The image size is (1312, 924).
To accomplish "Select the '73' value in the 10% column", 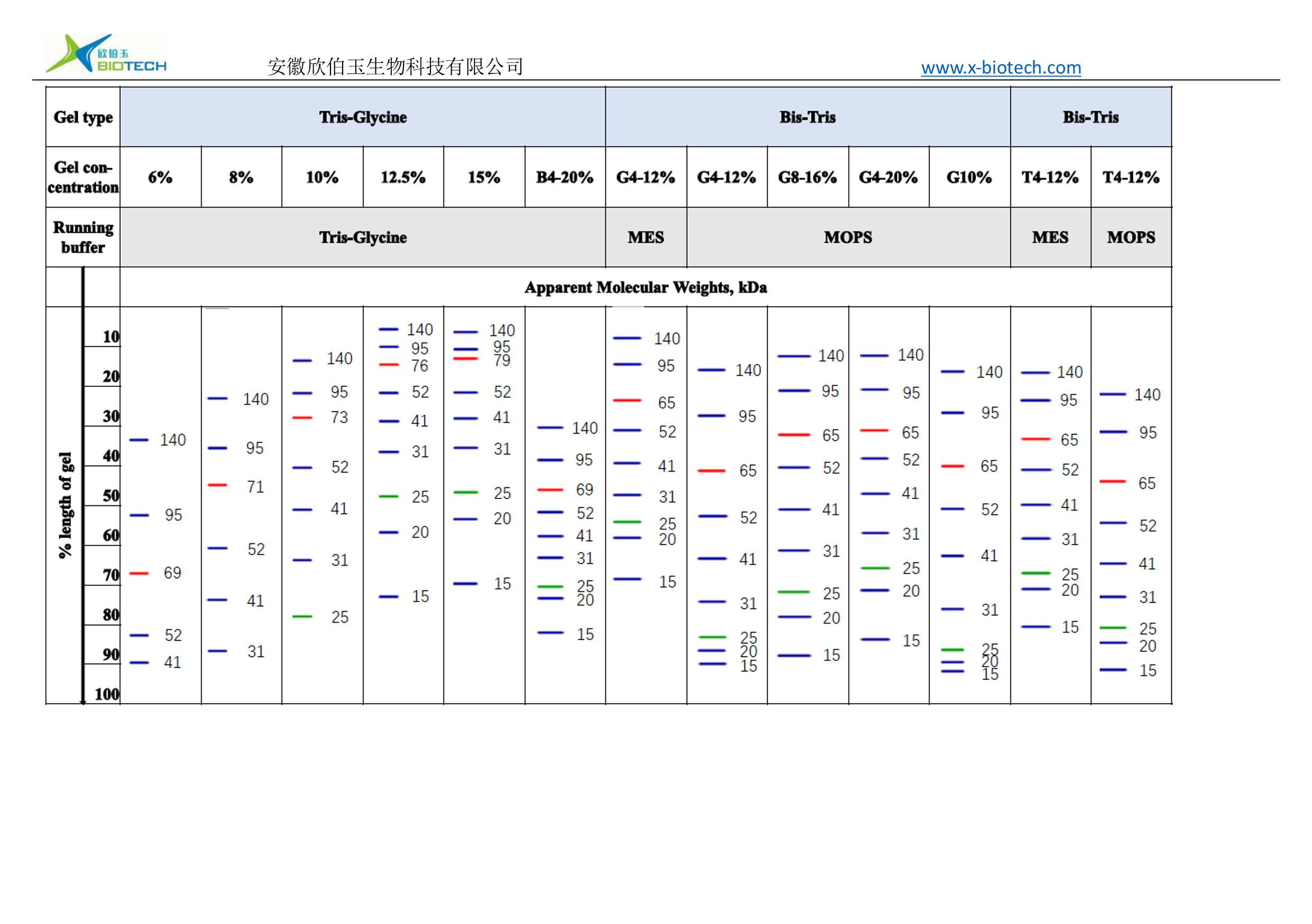I will [339, 417].
